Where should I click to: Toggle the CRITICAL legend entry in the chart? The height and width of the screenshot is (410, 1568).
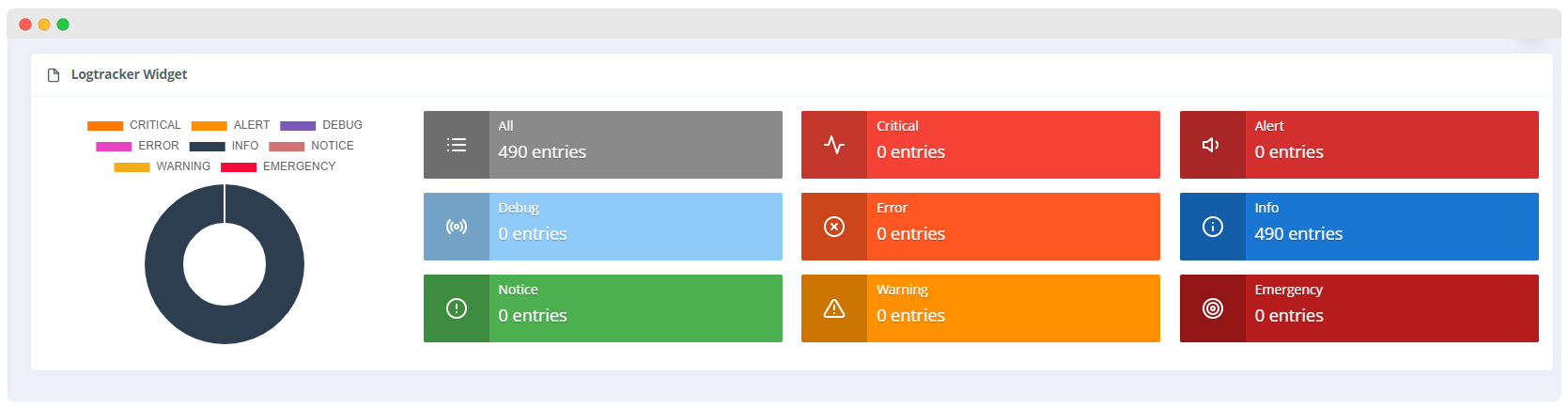134,125
